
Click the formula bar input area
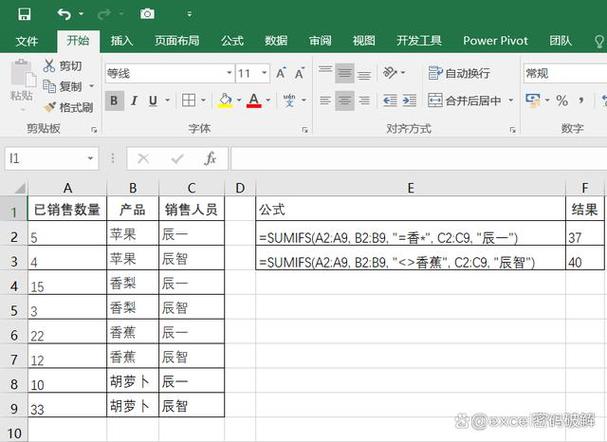419,158
